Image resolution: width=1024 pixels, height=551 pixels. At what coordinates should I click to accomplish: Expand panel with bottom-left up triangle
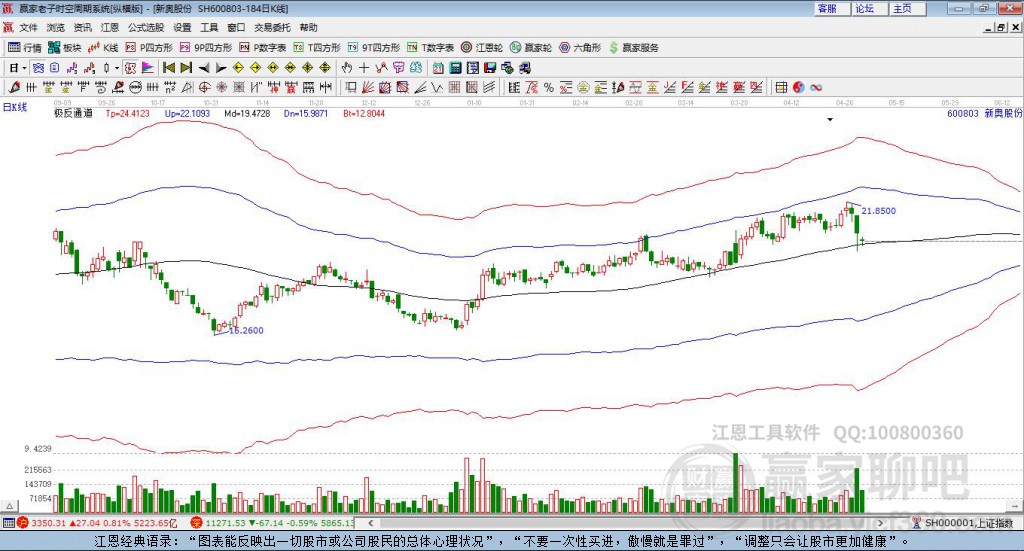[x=9, y=506]
